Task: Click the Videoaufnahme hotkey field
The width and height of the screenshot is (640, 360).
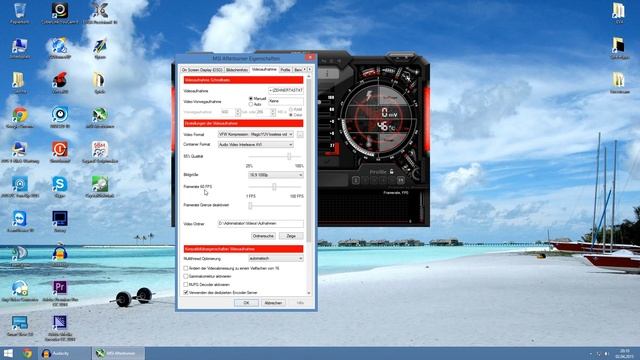Action: pos(286,90)
